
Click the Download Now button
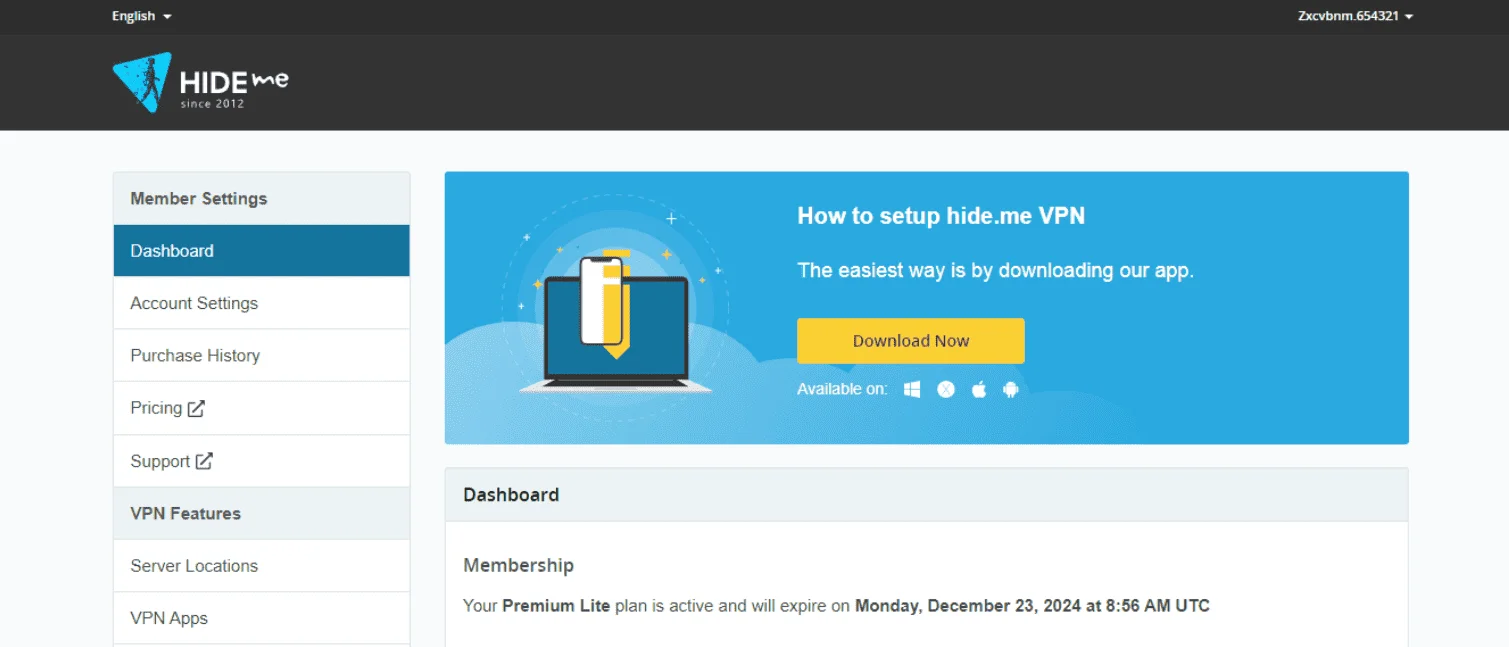point(911,341)
